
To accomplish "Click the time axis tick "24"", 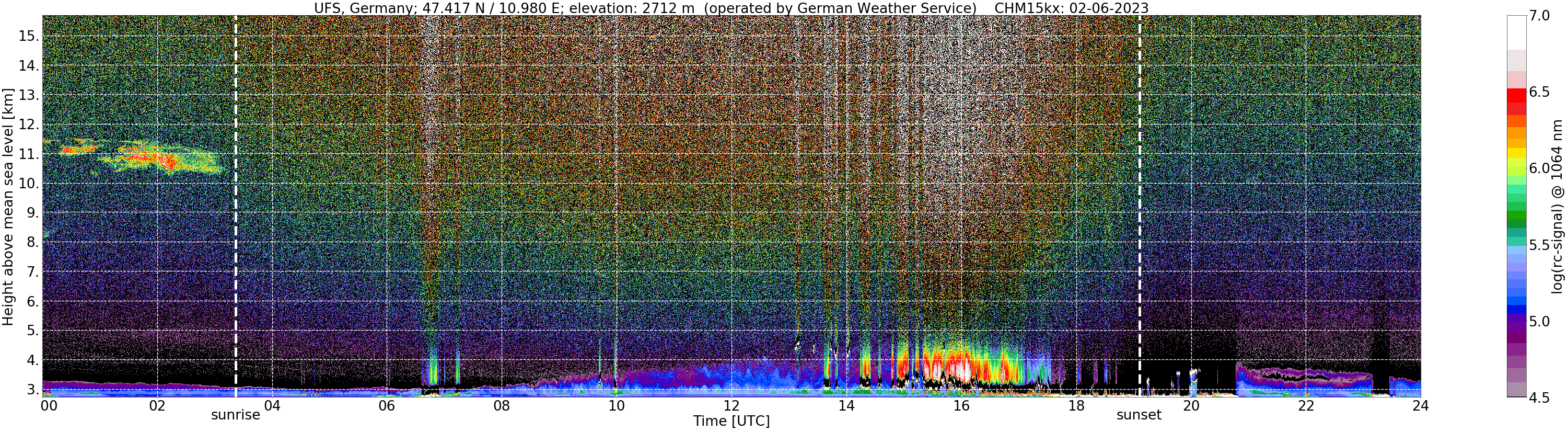I will 1421,405.
